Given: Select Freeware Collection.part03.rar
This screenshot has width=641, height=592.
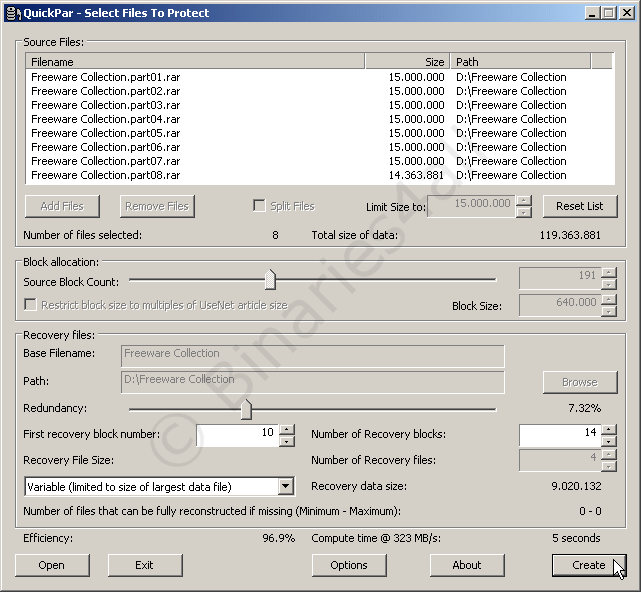Looking at the screenshot, I should coord(105,105).
